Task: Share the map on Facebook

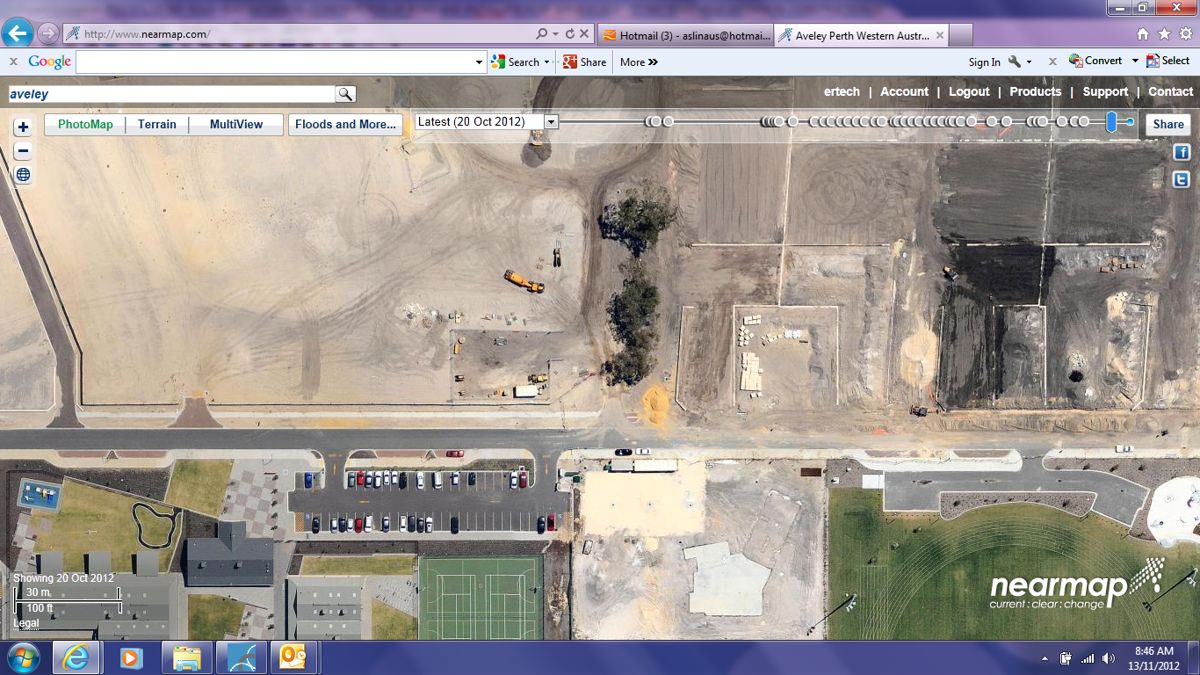Action: (1182, 153)
